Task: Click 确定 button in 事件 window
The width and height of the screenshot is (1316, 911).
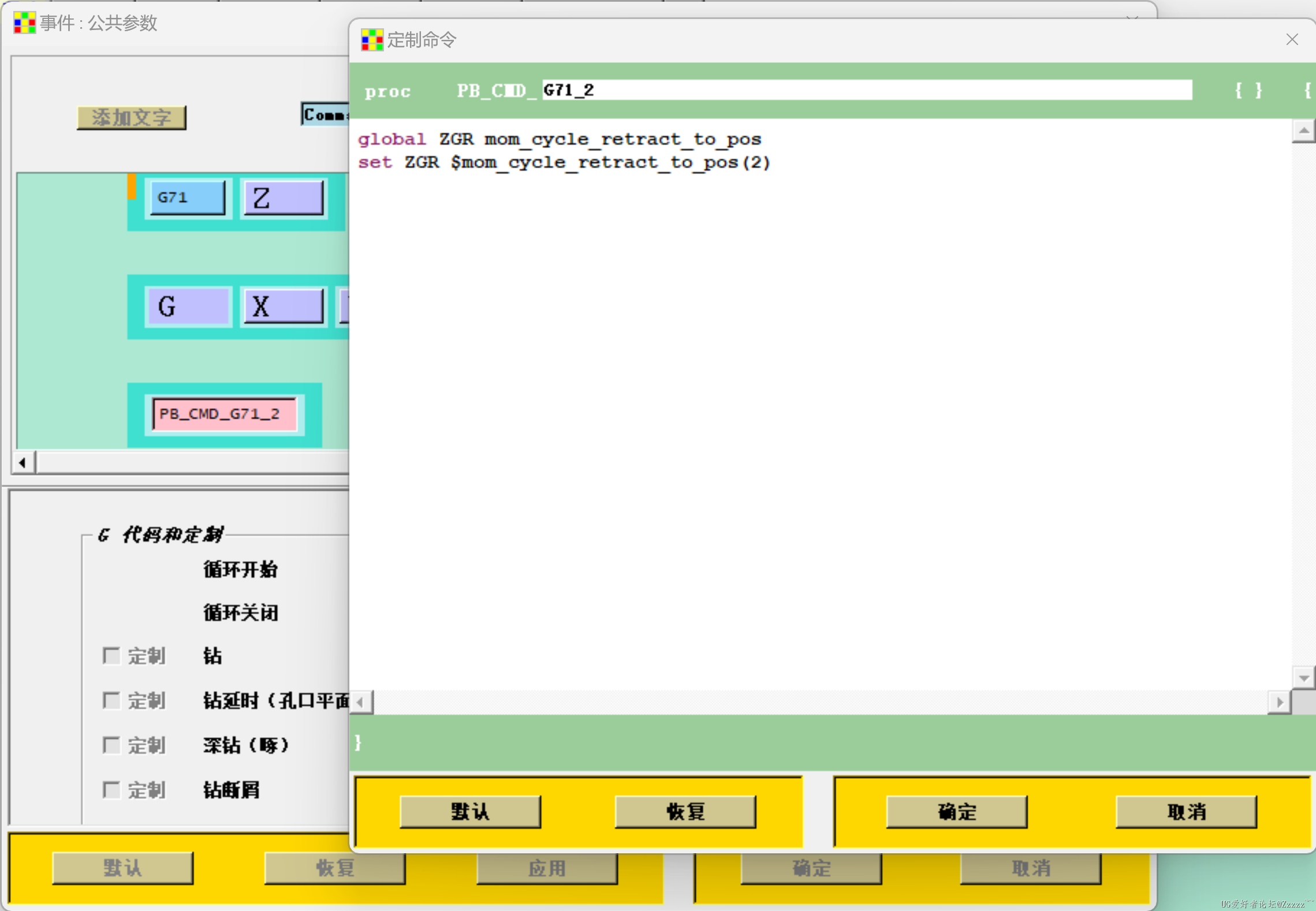Action: click(x=811, y=868)
